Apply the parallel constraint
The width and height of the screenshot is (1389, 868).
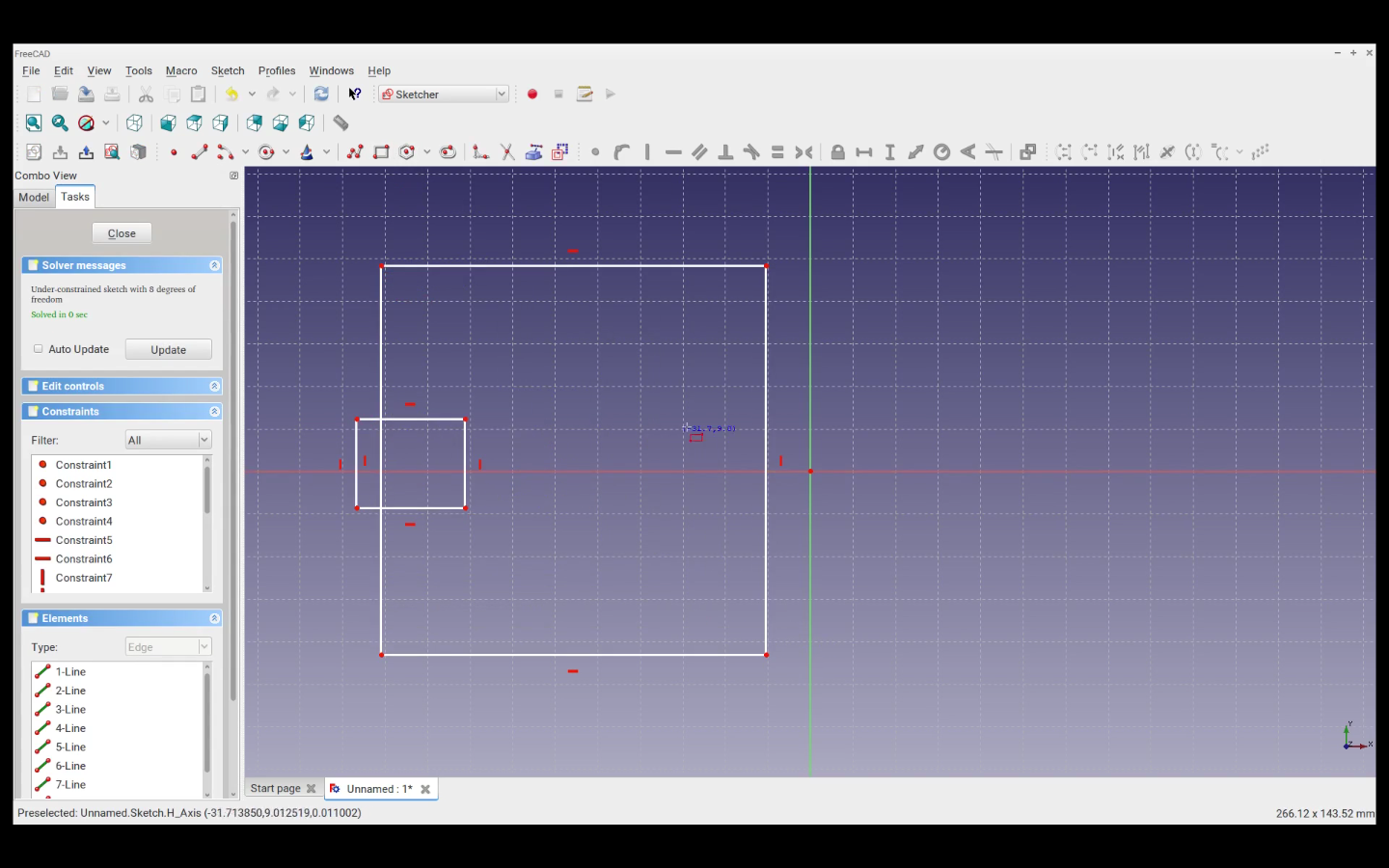[699, 152]
